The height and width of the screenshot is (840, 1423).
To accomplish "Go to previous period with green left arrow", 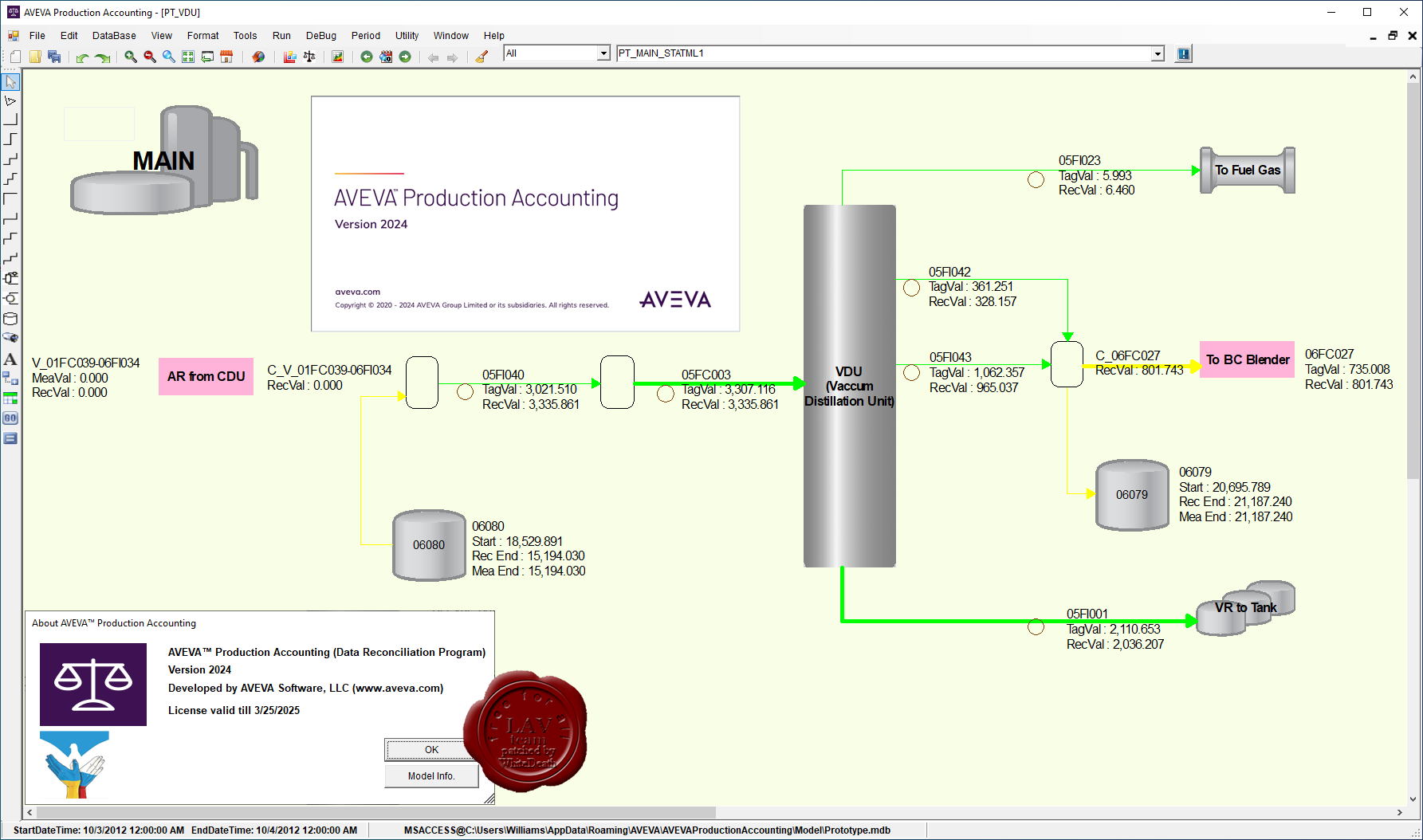I will click(367, 57).
